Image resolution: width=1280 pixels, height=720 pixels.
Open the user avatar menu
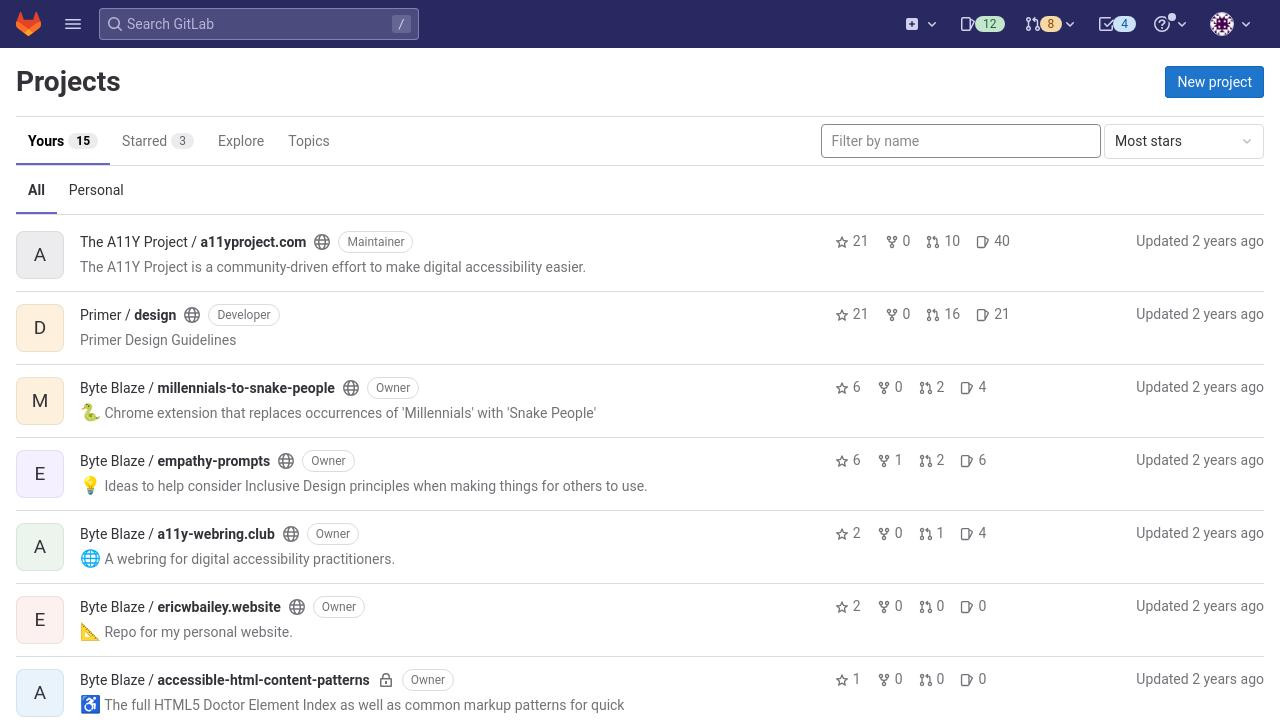(x=1231, y=24)
